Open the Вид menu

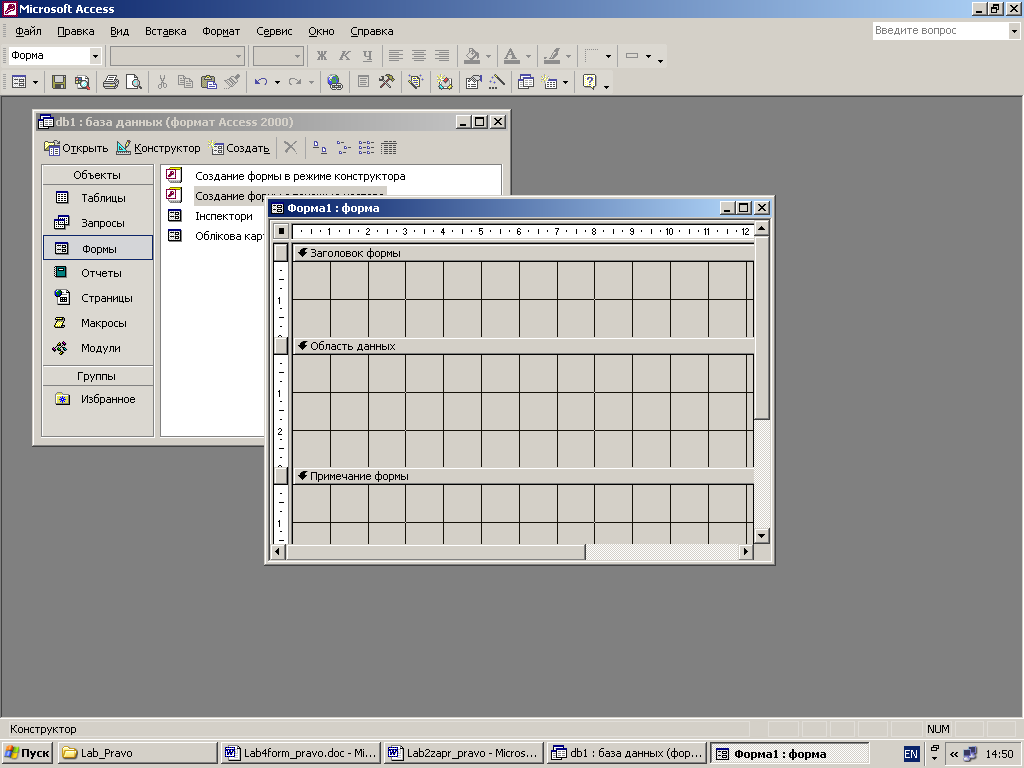click(120, 31)
